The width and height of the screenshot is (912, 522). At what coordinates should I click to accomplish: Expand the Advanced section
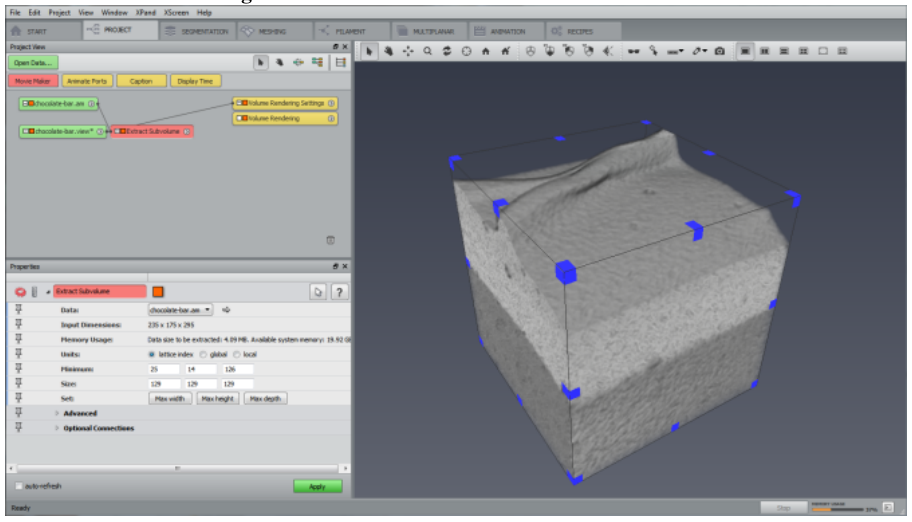point(57,413)
